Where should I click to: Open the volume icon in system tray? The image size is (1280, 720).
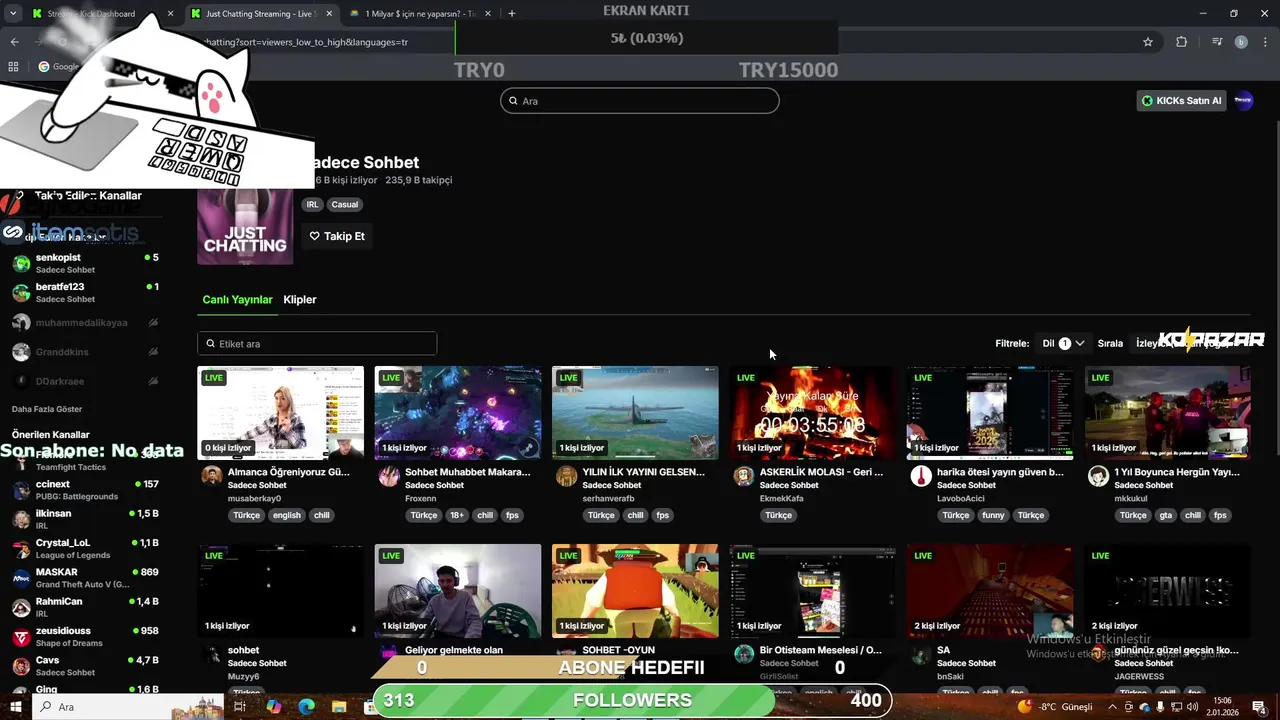(1192, 707)
